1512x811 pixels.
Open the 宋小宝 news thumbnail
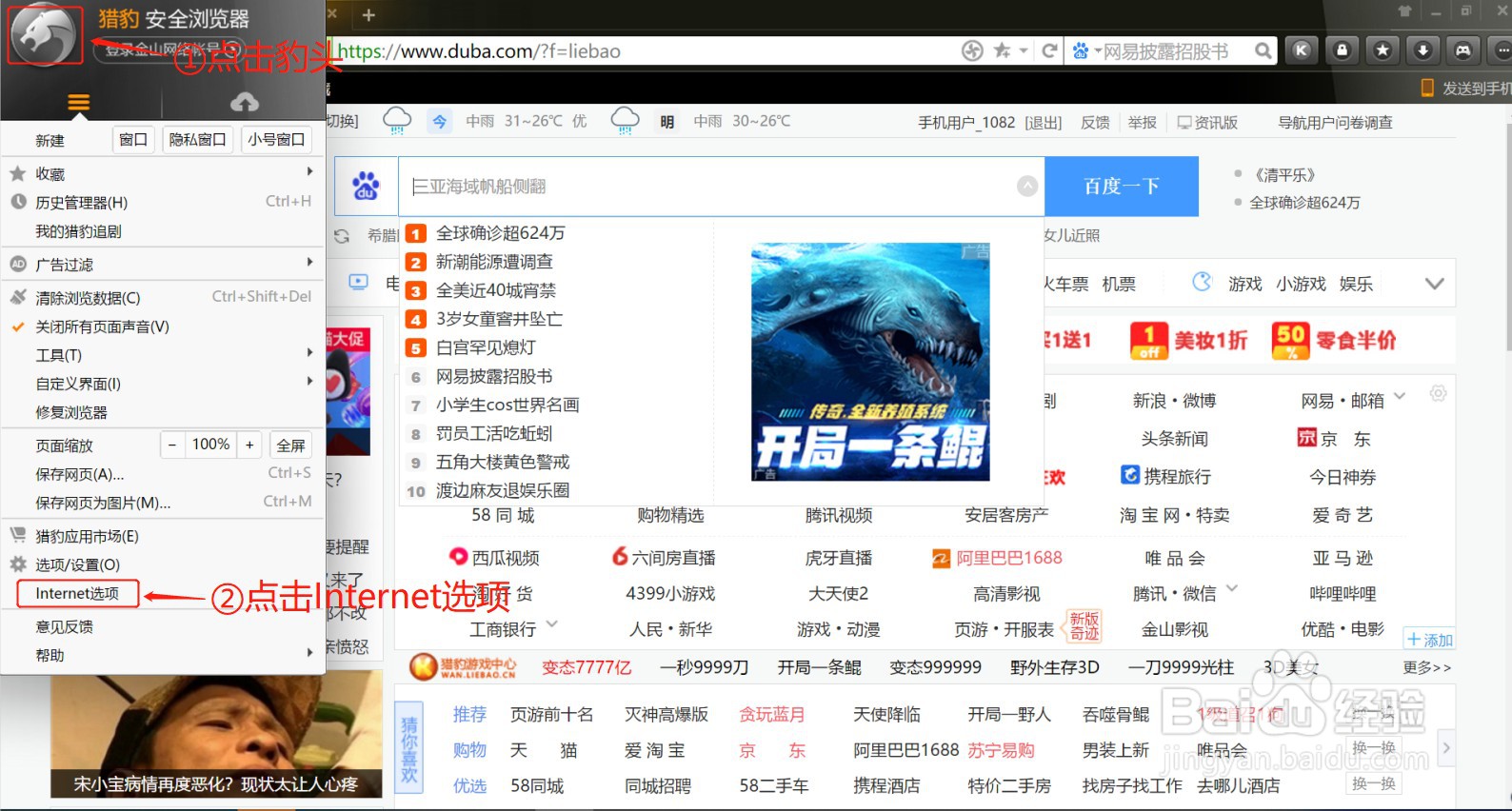coord(216,733)
